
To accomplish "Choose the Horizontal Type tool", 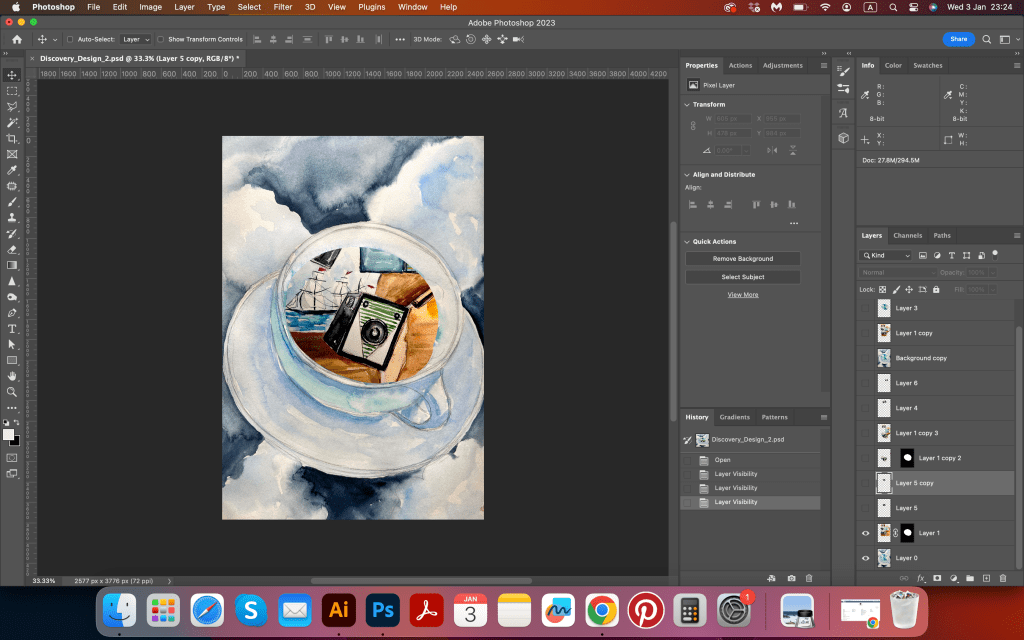I will pyautogui.click(x=12, y=328).
